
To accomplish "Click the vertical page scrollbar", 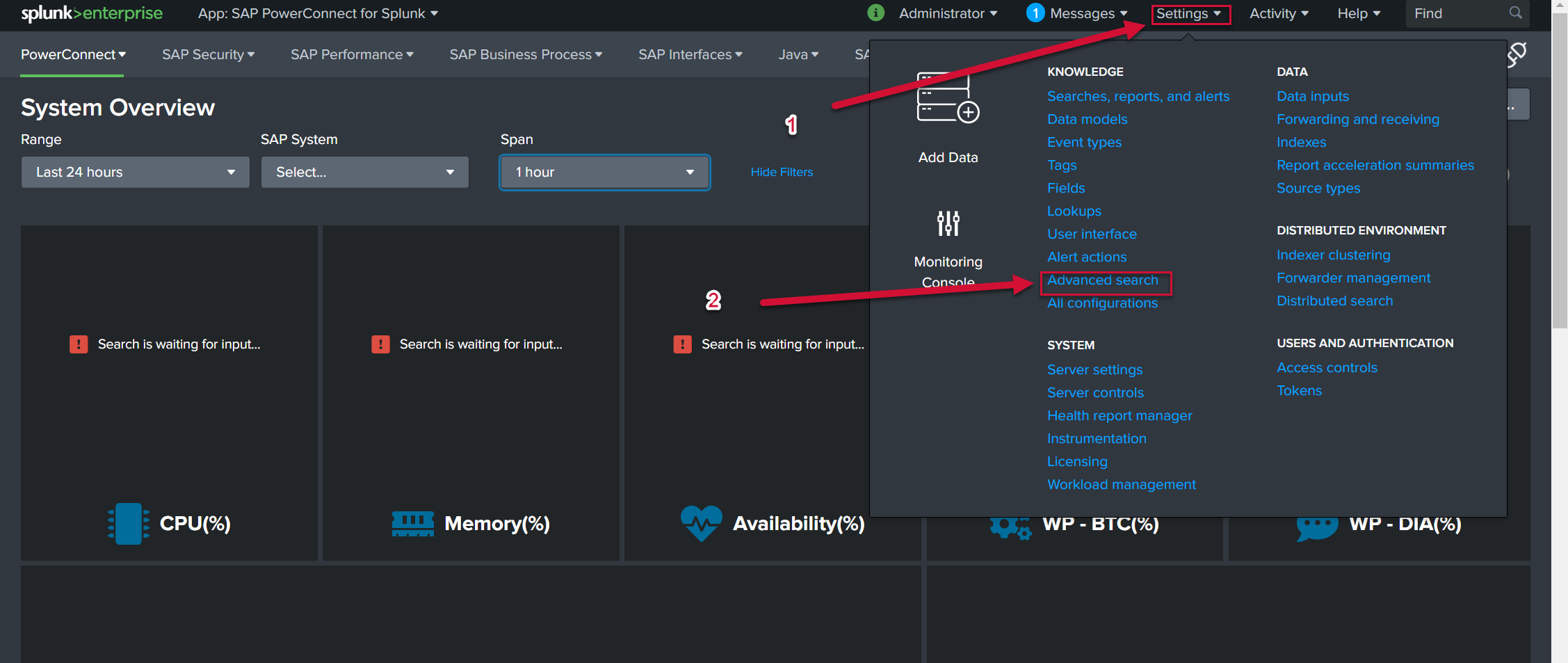I will (x=1559, y=209).
